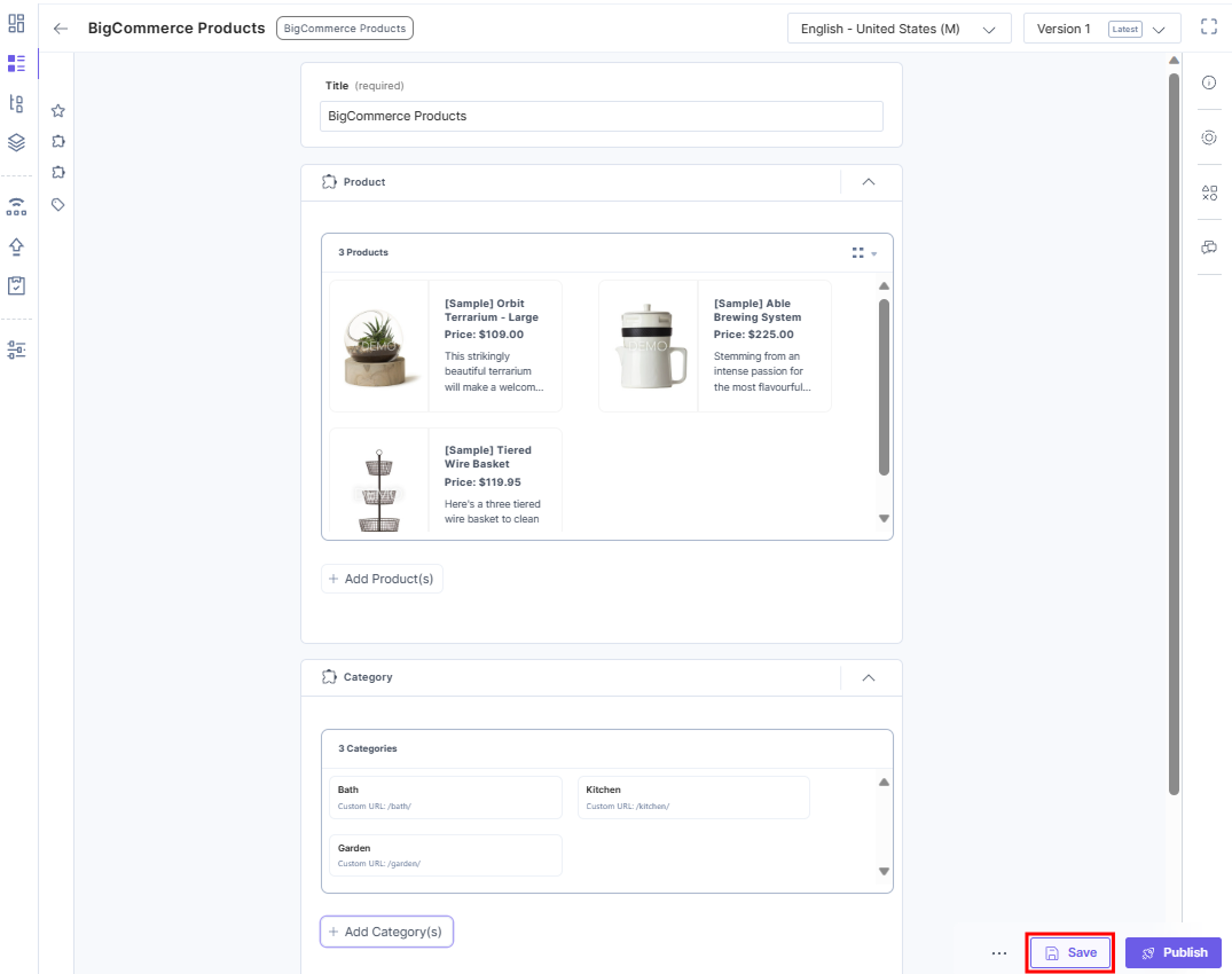Open the comments discussion icon
Image resolution: width=1232 pixels, height=974 pixels.
1209,247
